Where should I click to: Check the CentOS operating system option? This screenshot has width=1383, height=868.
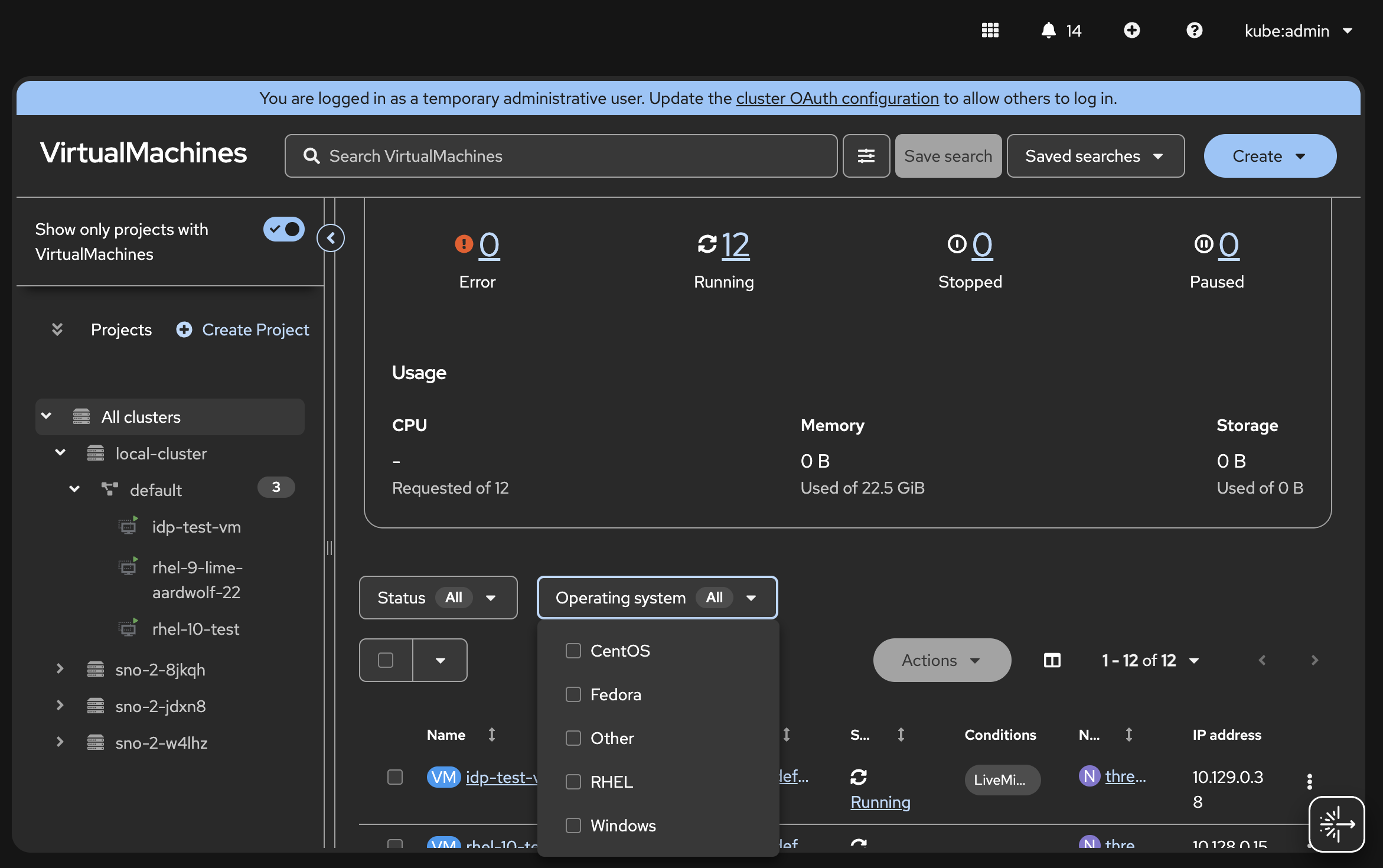pyautogui.click(x=573, y=651)
